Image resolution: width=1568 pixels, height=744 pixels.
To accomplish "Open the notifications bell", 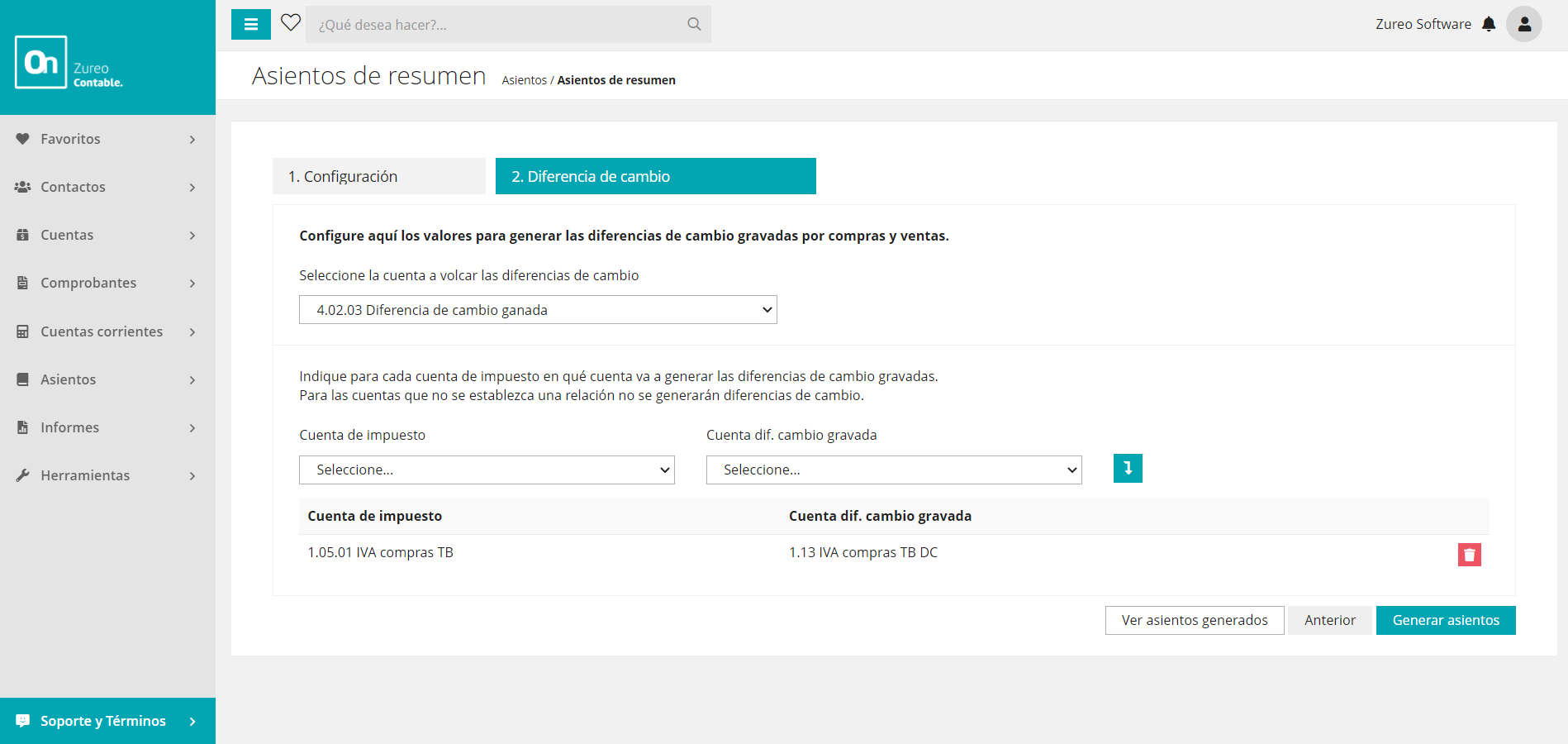I will [x=1489, y=24].
